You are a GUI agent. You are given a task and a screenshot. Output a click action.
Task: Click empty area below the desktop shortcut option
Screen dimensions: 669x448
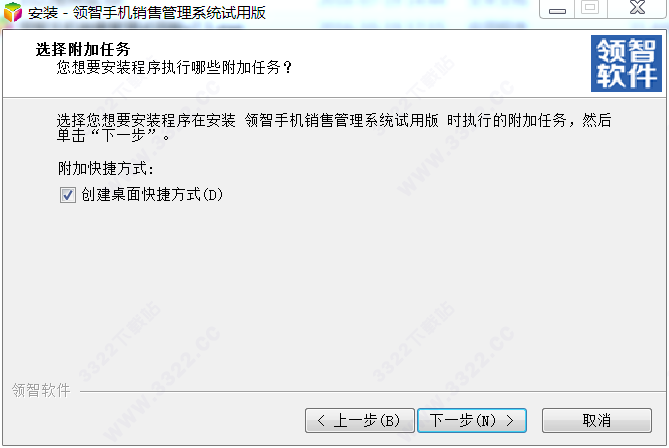[333, 290]
